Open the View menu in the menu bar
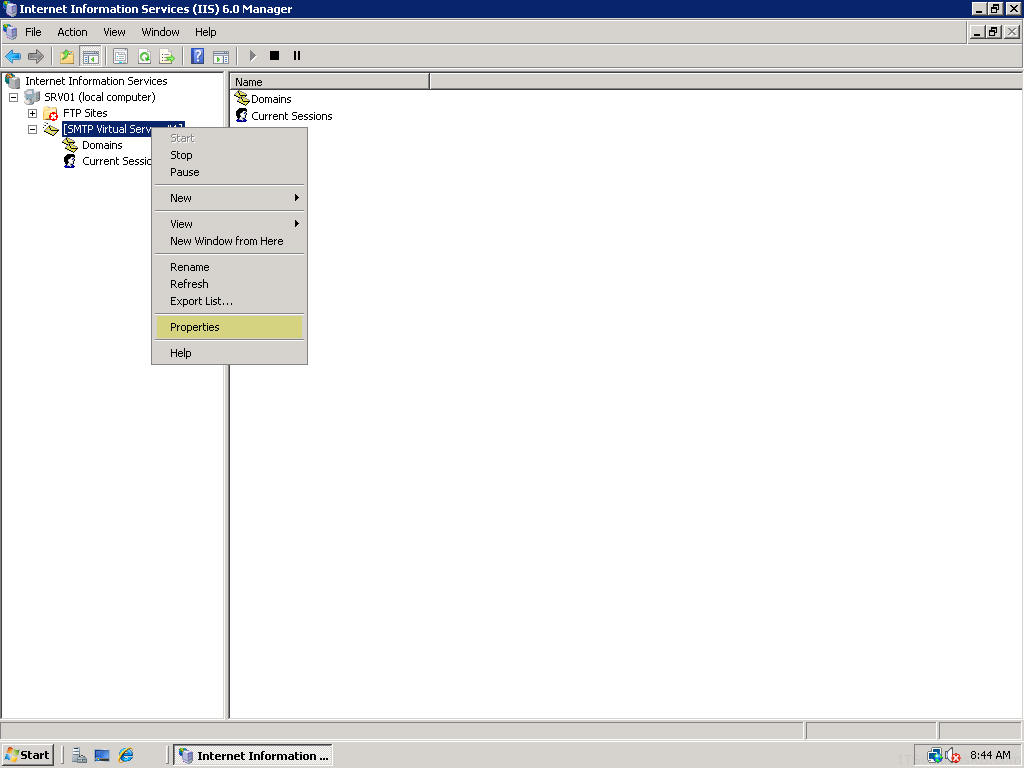Viewport: 1024px width, 768px height. [x=114, y=32]
